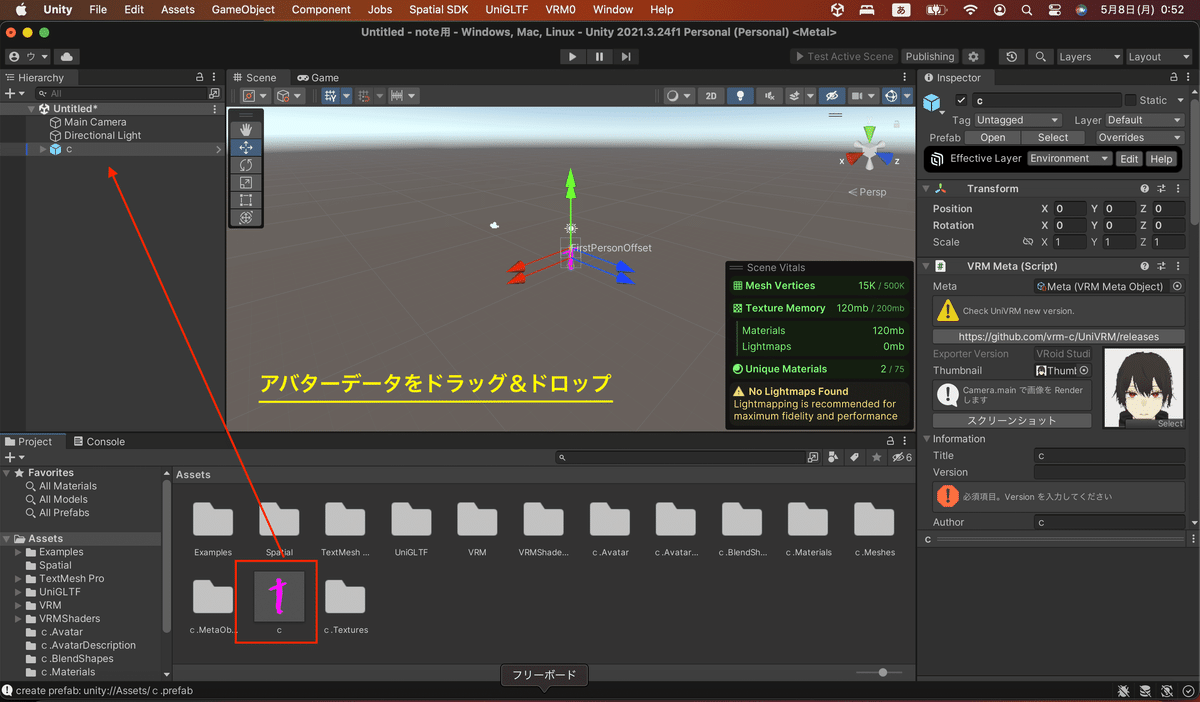Image resolution: width=1200 pixels, height=702 pixels.
Task: Open the UniVRM releases GitHub link
Action: [1059, 337]
